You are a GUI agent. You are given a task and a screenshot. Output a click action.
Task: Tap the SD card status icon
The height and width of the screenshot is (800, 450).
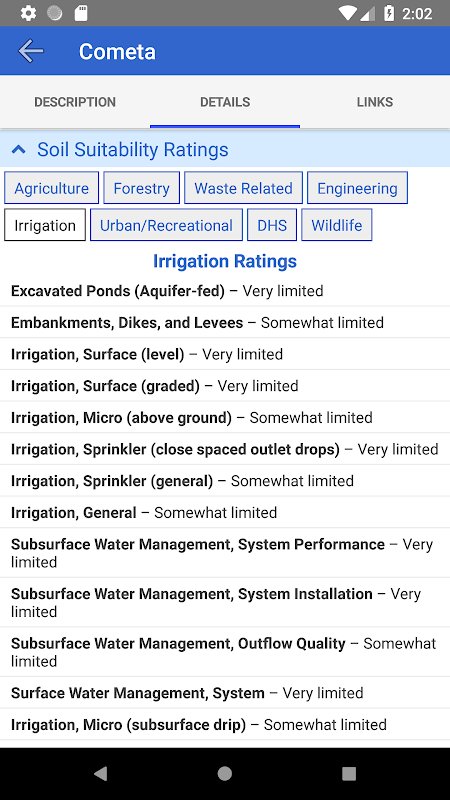[81, 13]
